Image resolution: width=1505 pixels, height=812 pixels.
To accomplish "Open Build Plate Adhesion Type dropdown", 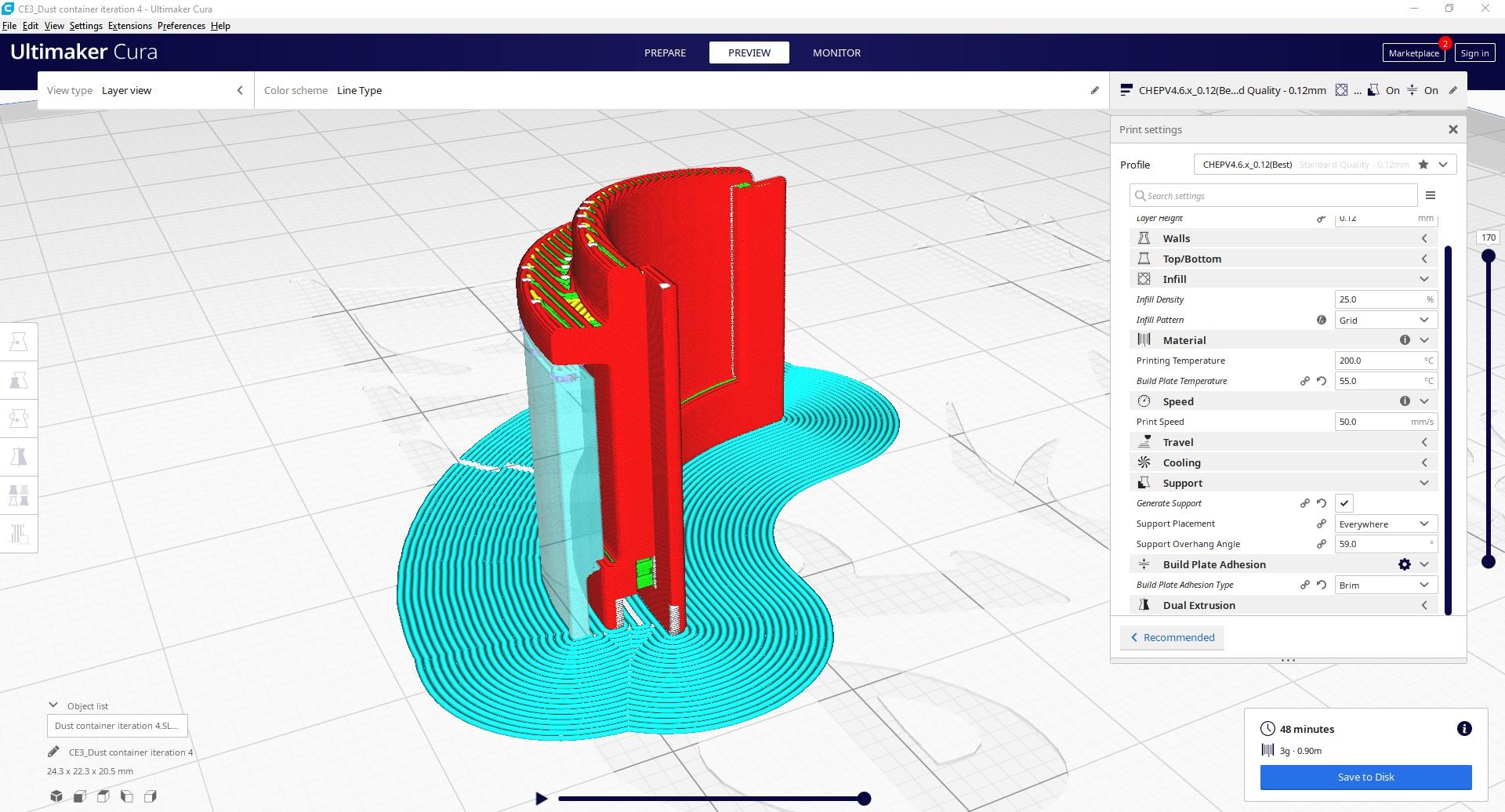I will [x=1386, y=585].
